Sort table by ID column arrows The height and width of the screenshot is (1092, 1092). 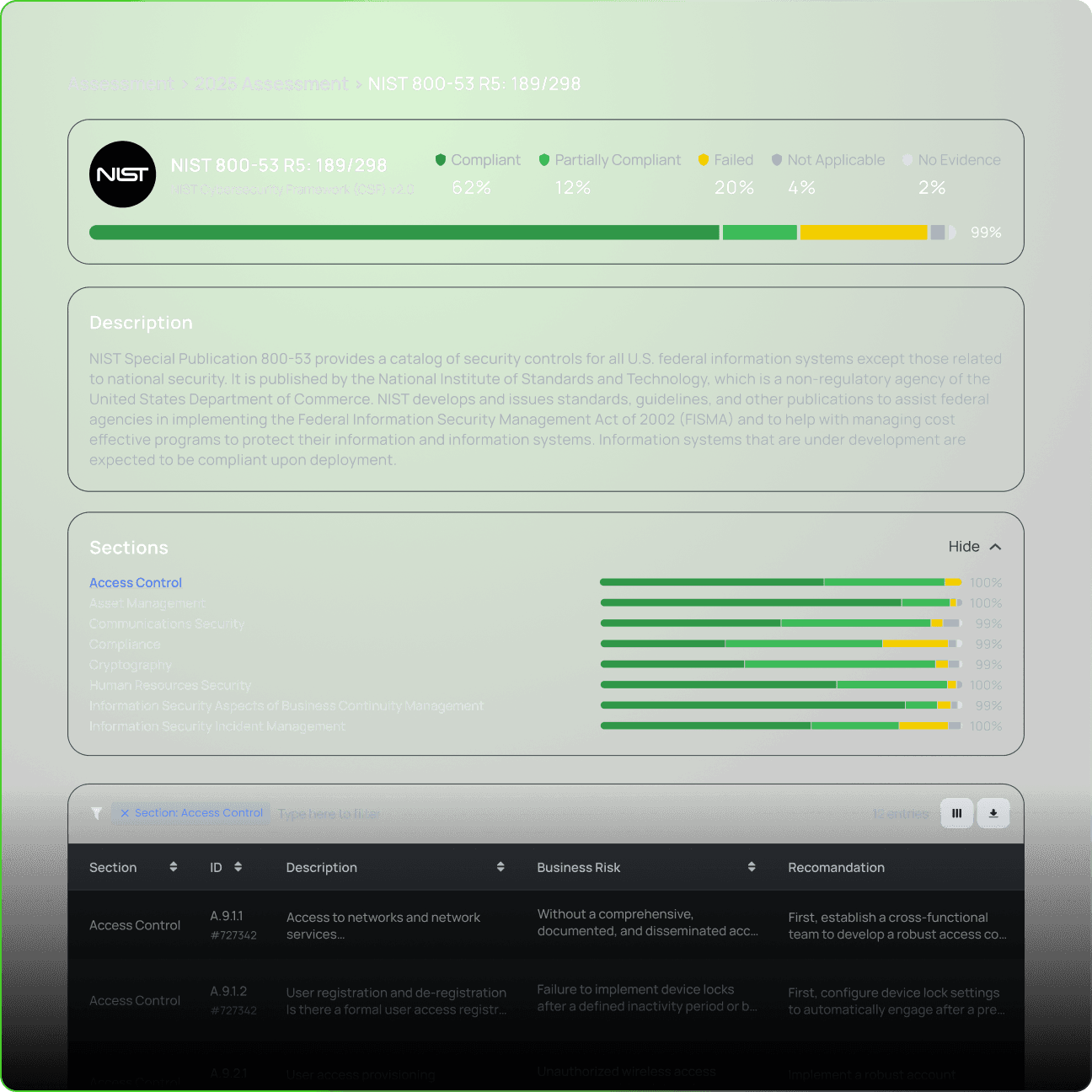coord(238,867)
